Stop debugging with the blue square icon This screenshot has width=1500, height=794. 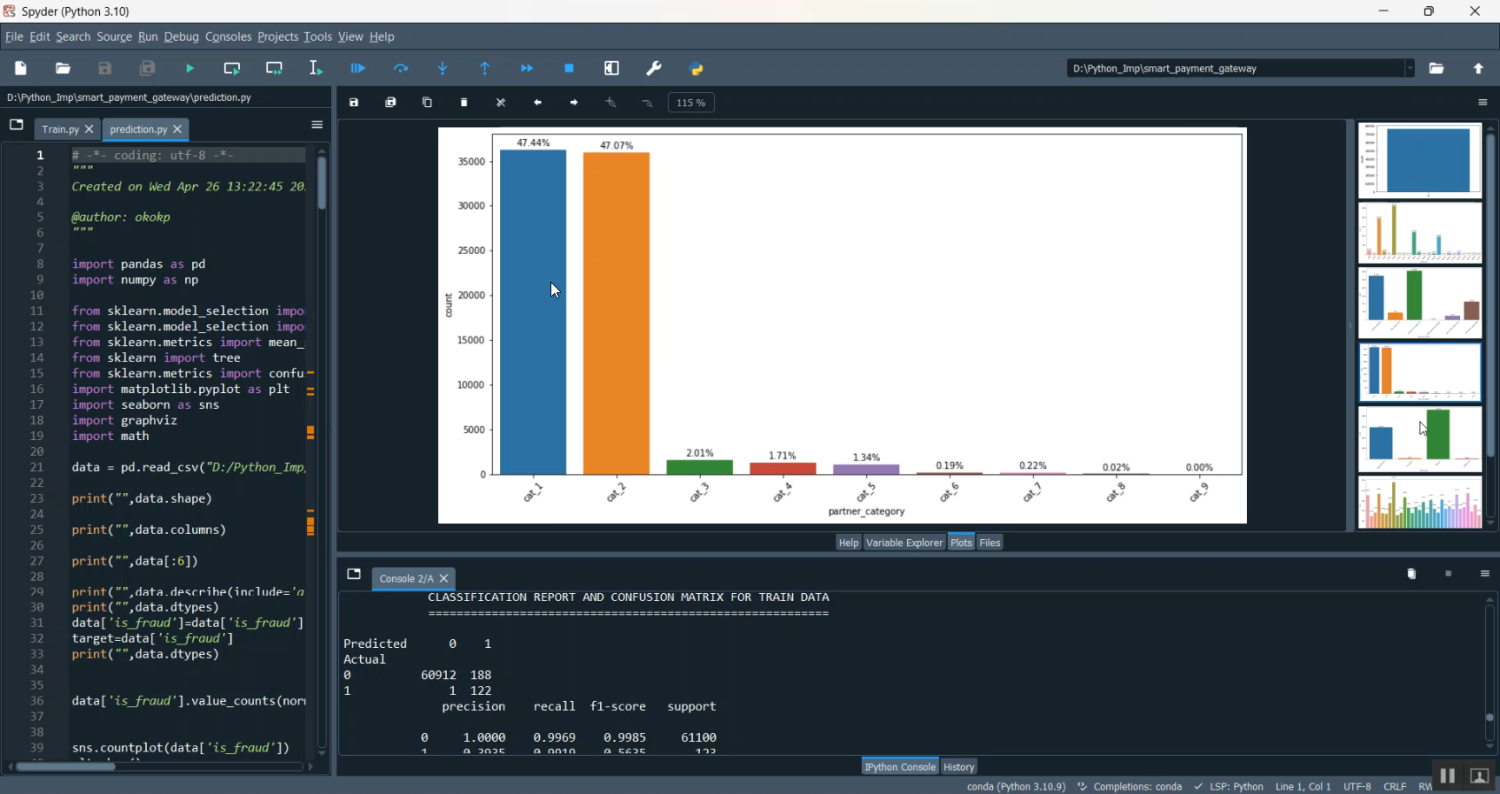click(x=569, y=68)
